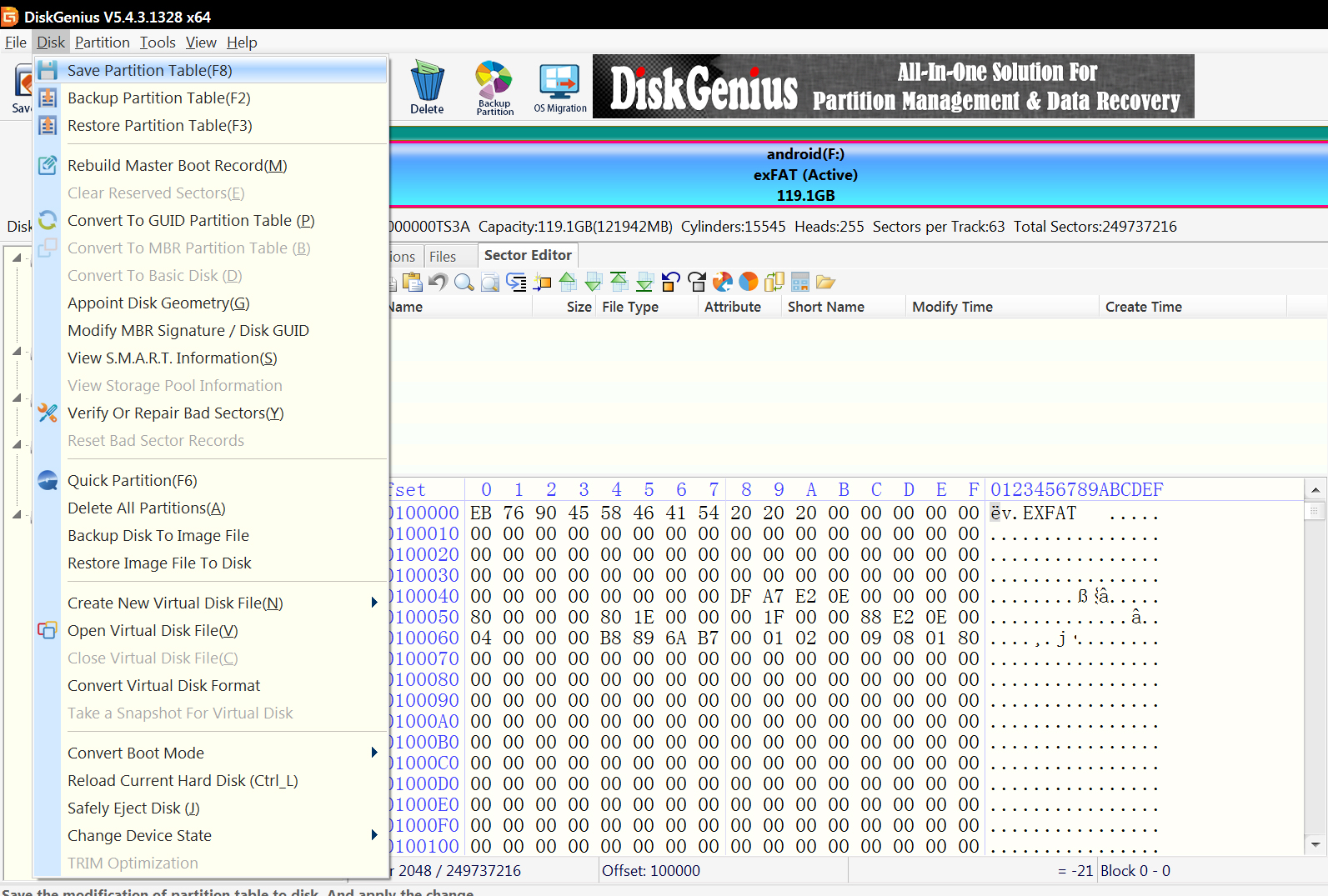Image resolution: width=1328 pixels, height=896 pixels.
Task: Select the android(F:) exFAT partition bar
Action: (x=859, y=174)
